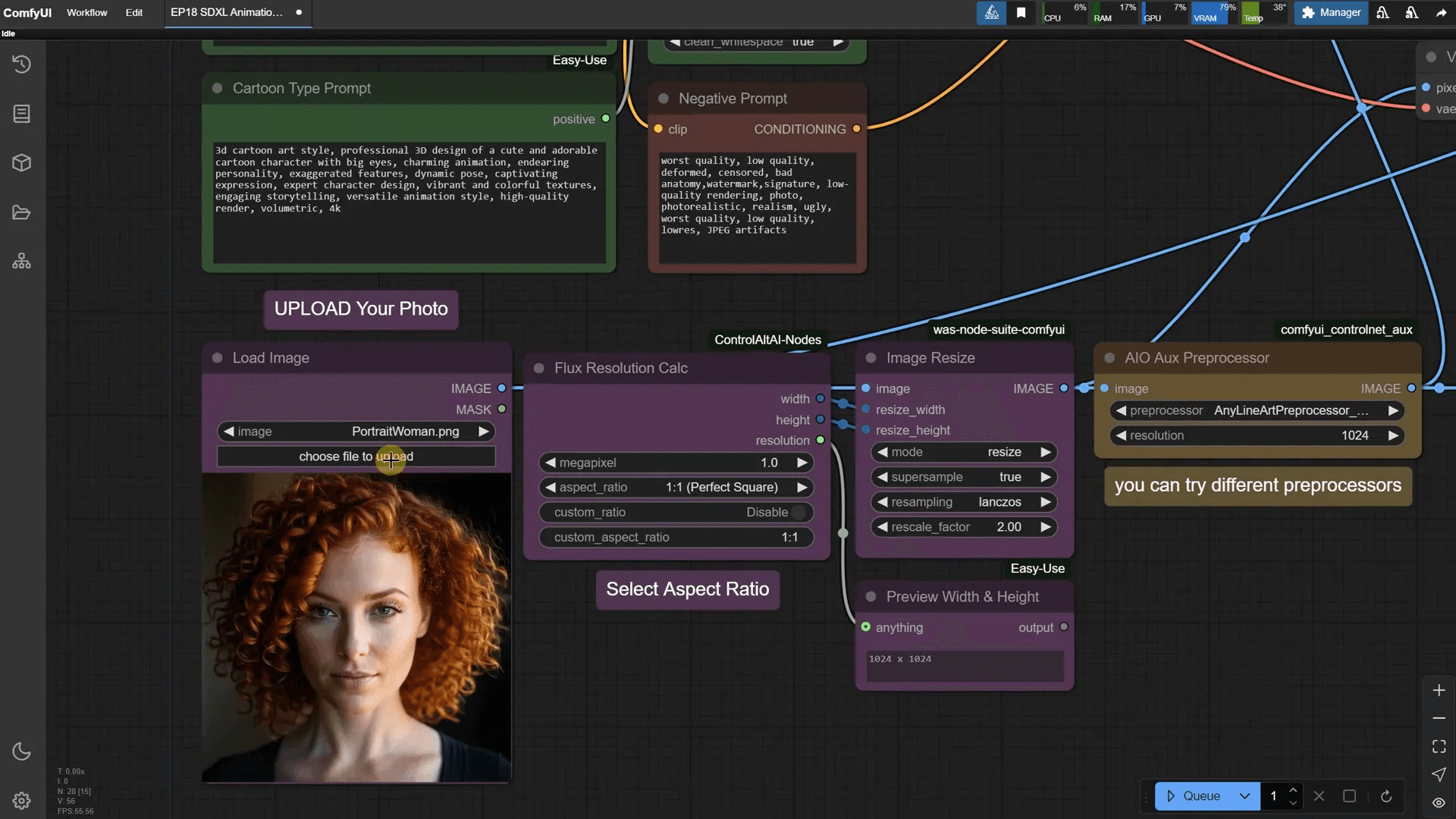This screenshot has width=1456, height=819.
Task: Open resampling lanczos dropdown
Action: 963,502
